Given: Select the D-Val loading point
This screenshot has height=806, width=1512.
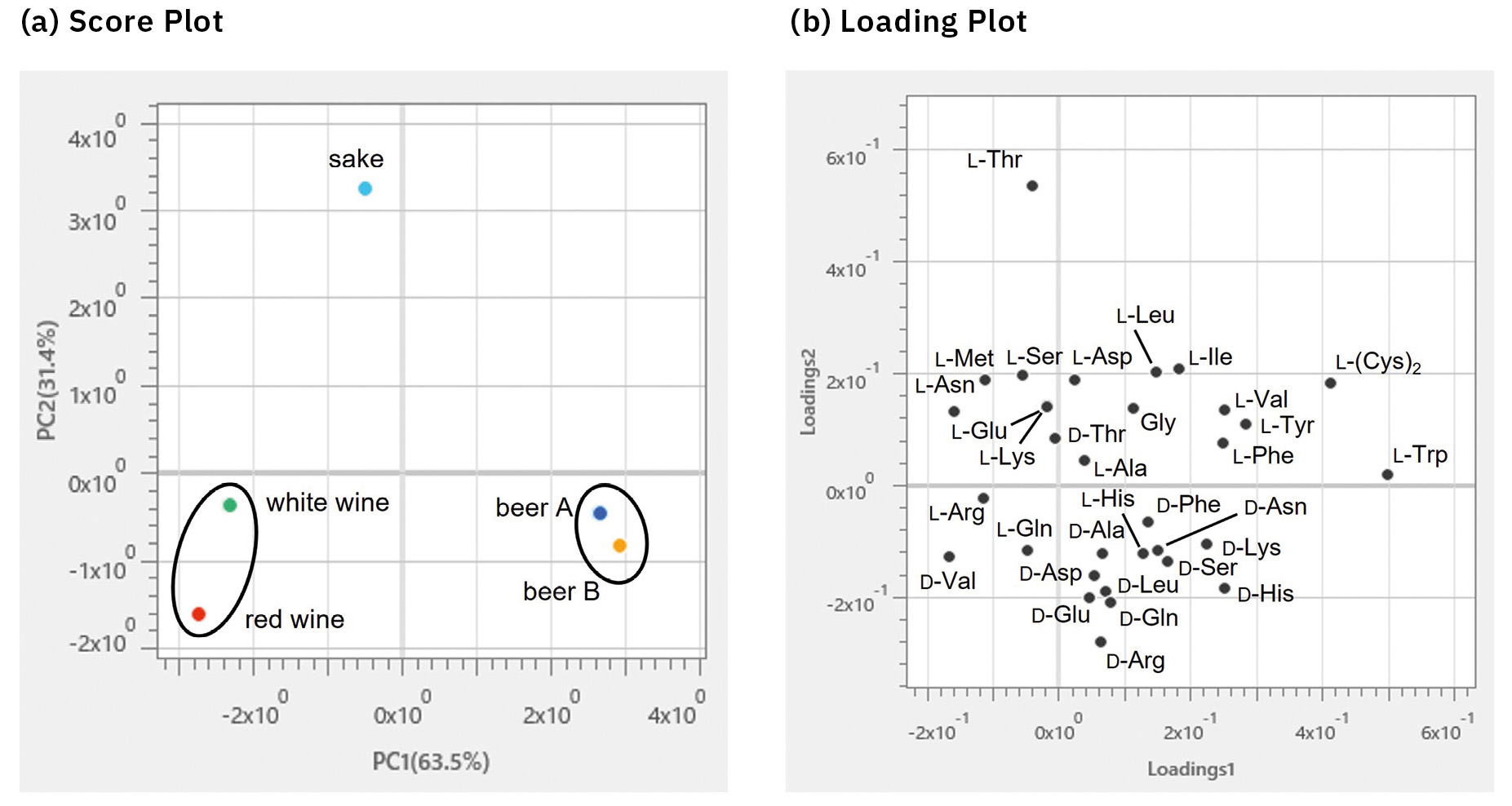Looking at the screenshot, I should coord(949,557).
